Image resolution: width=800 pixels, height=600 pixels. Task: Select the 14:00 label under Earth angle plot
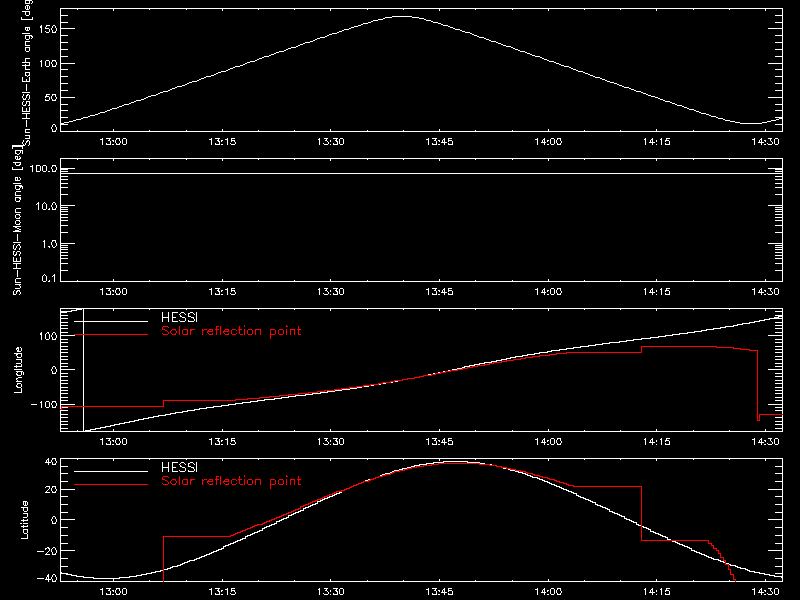point(548,142)
